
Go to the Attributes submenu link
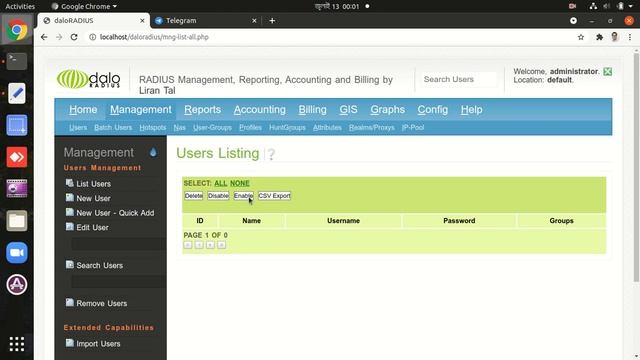(x=327, y=127)
